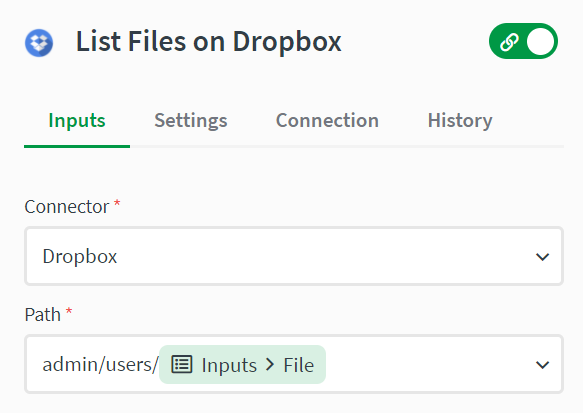The height and width of the screenshot is (413, 583).
Task: View the History tab
Action: click(460, 120)
